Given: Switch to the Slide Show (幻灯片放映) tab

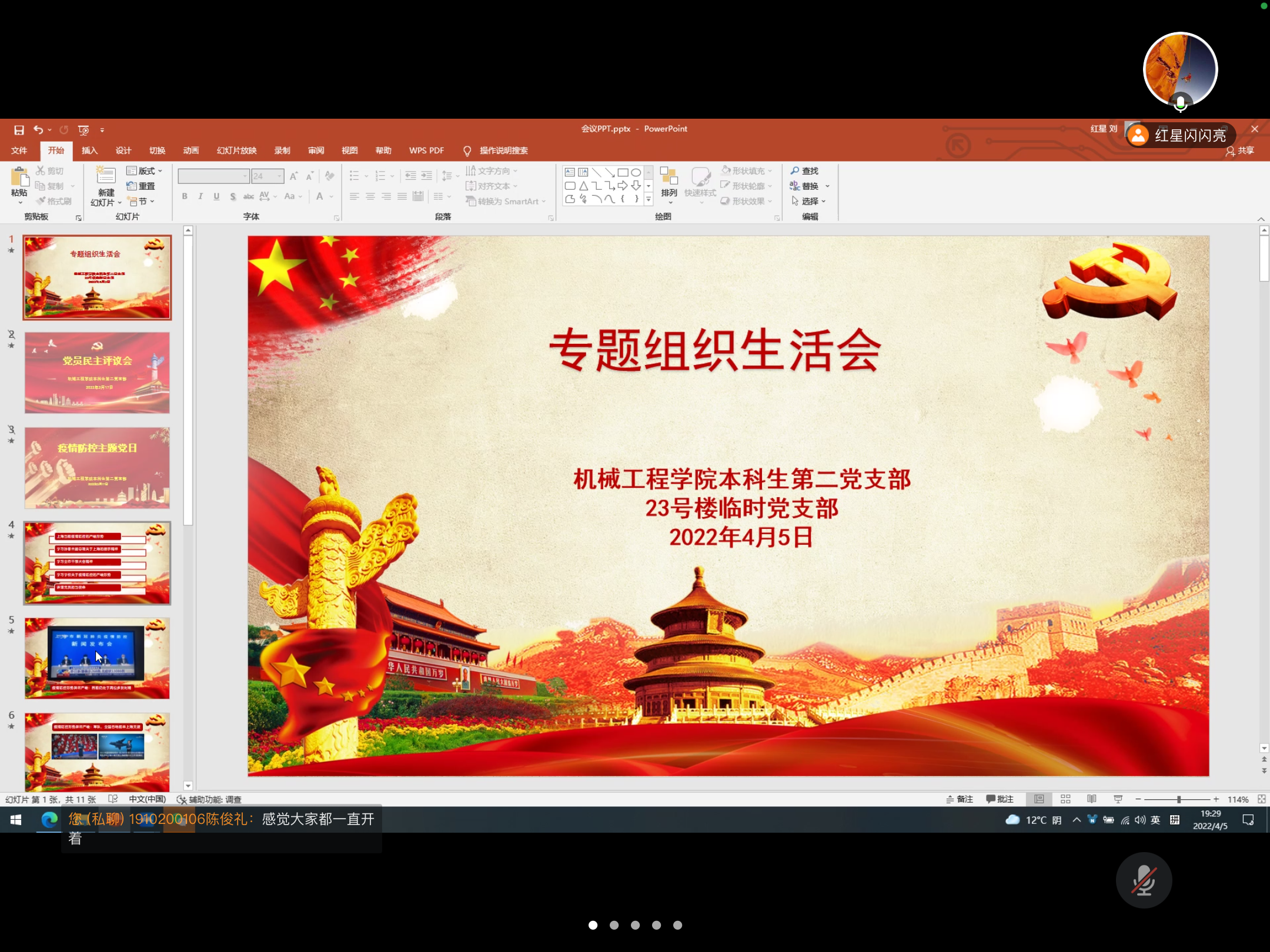Looking at the screenshot, I should [236, 150].
